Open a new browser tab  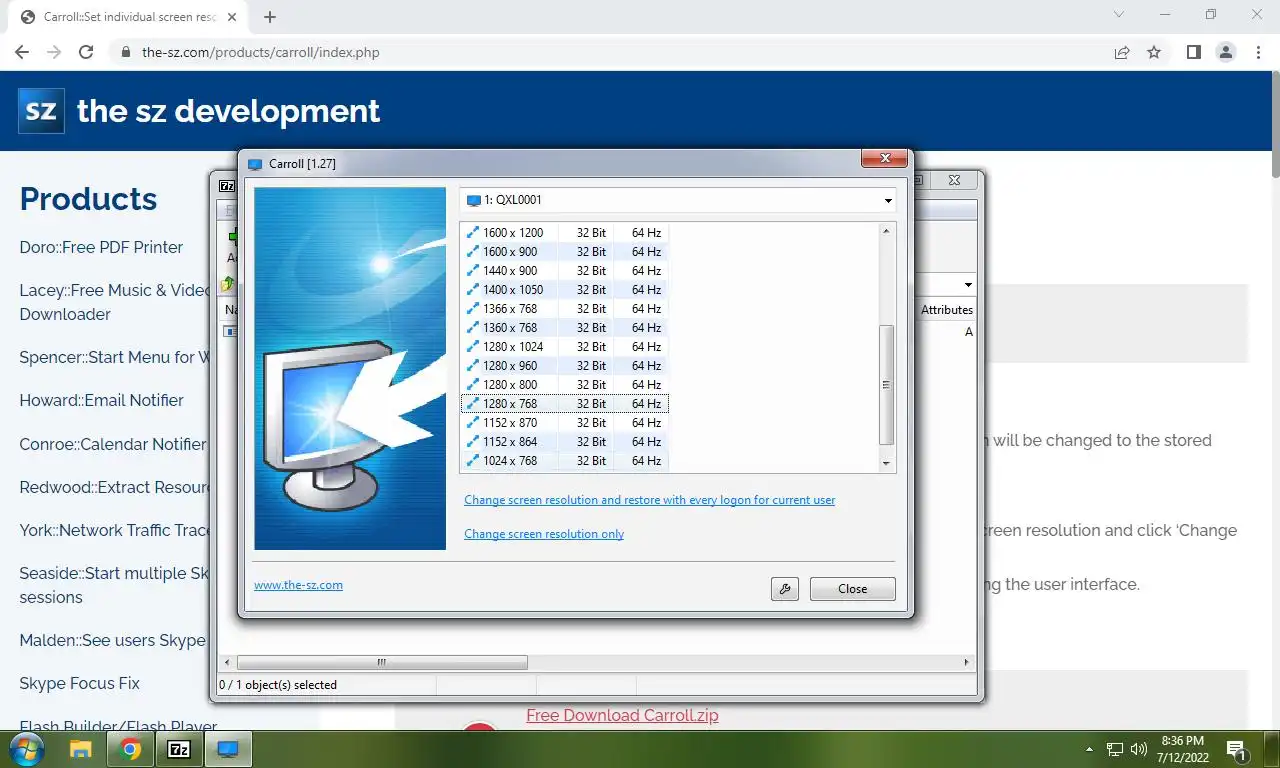(x=270, y=17)
